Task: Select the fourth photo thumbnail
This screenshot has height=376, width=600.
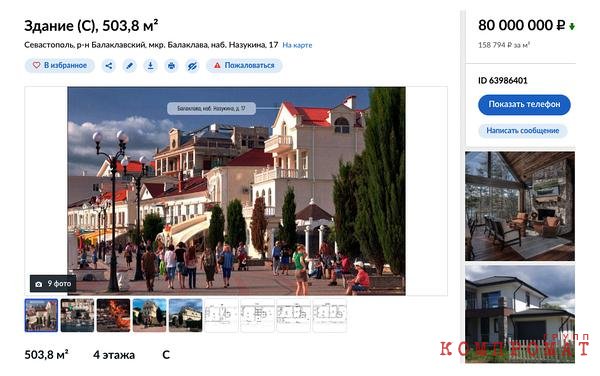Action: click(x=149, y=315)
